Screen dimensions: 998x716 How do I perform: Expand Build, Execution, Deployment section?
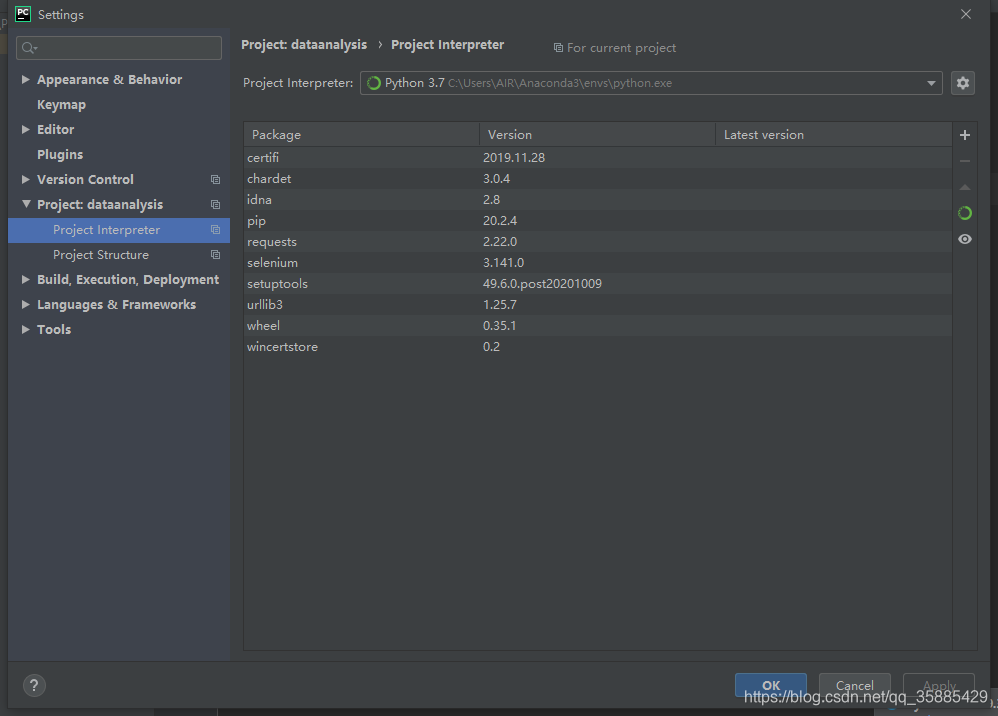(25, 279)
